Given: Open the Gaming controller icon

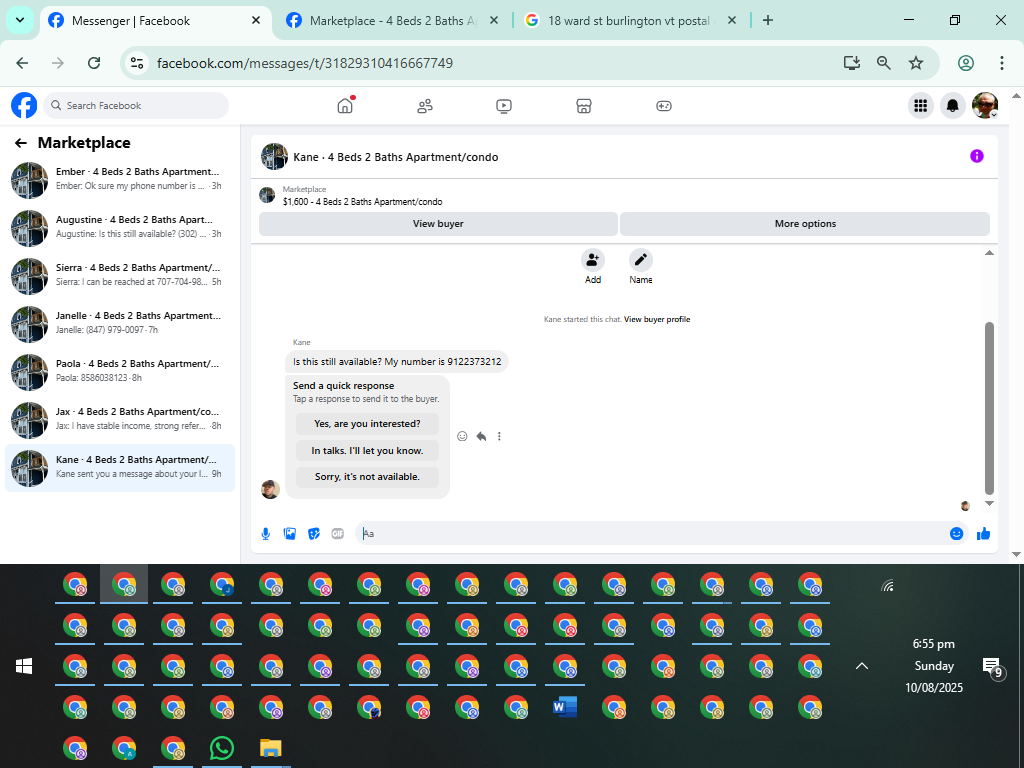Looking at the screenshot, I should (x=664, y=106).
